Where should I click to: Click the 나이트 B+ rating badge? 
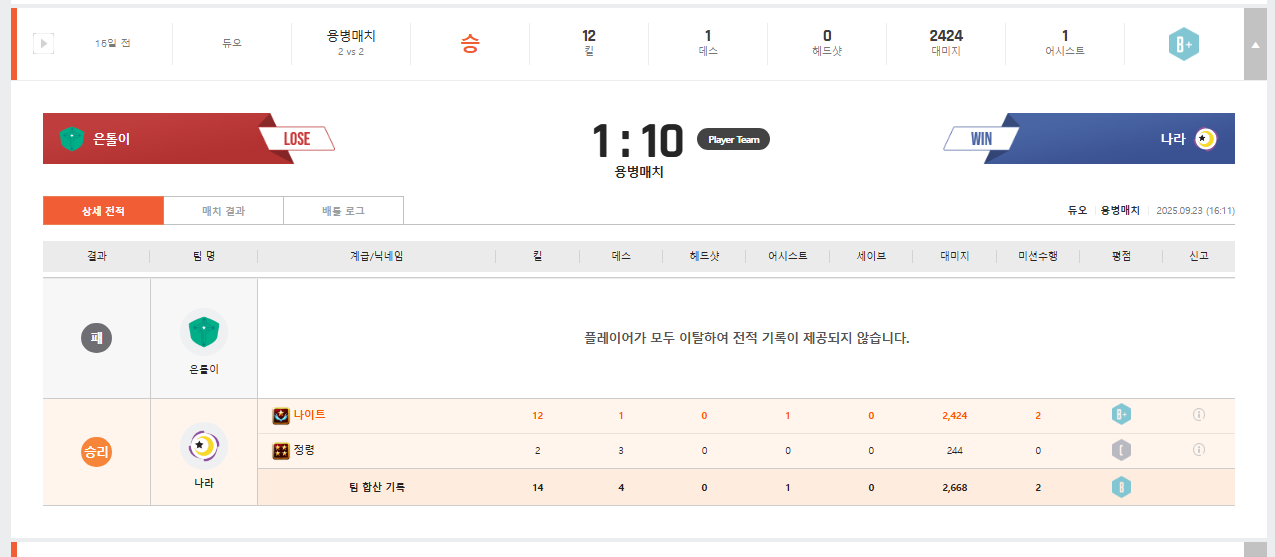1121,415
